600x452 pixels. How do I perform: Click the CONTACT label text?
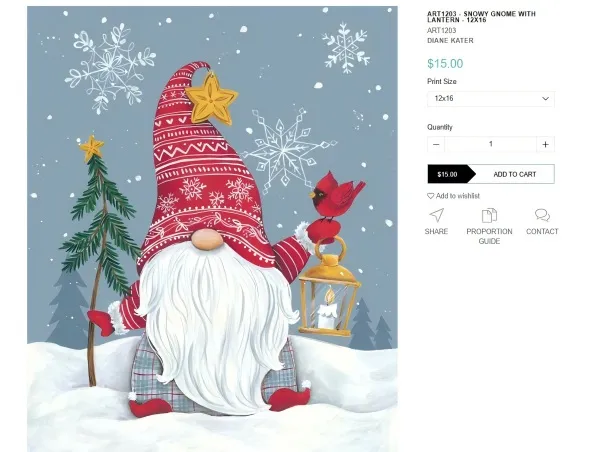(x=542, y=232)
